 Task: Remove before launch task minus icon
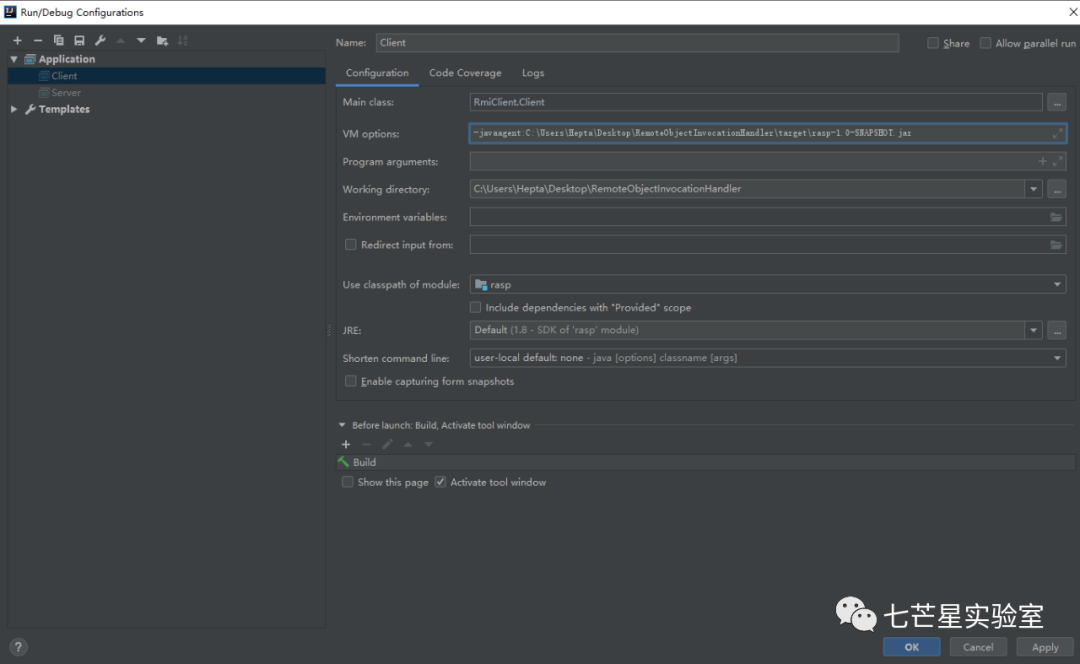366,444
